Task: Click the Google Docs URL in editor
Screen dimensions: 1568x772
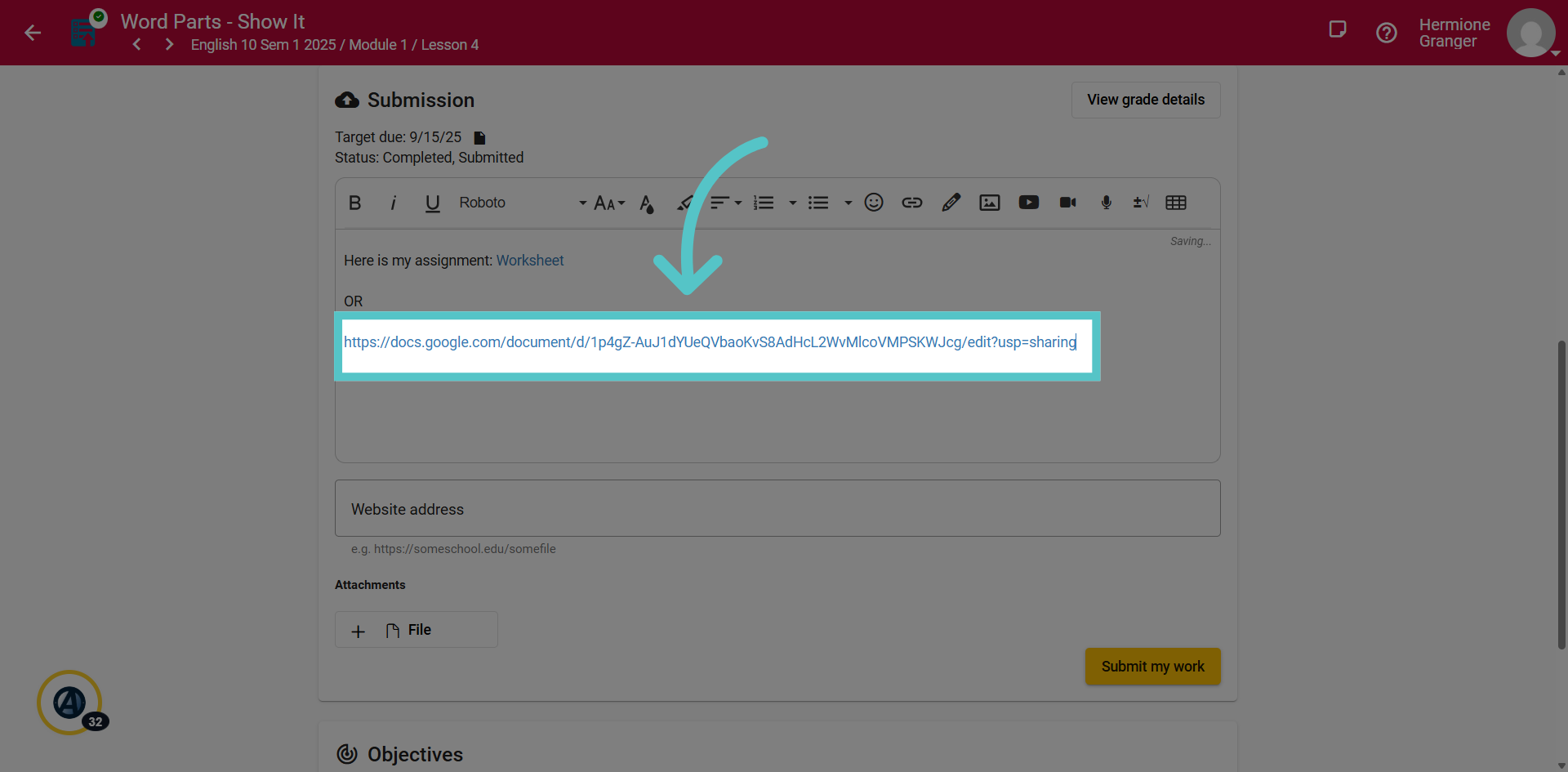Action: click(x=710, y=342)
